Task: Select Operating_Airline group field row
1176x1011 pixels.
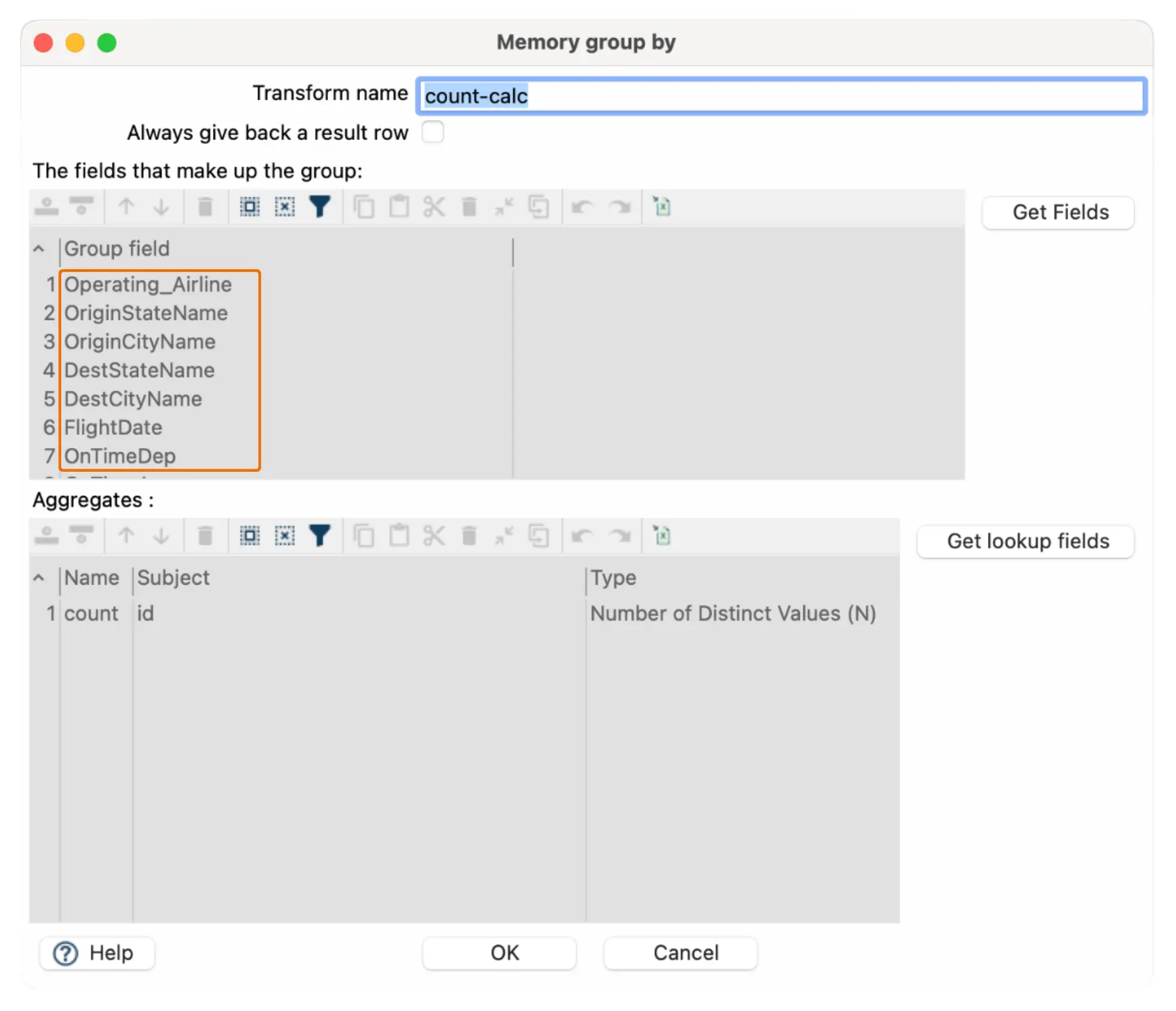Action: coord(148,284)
